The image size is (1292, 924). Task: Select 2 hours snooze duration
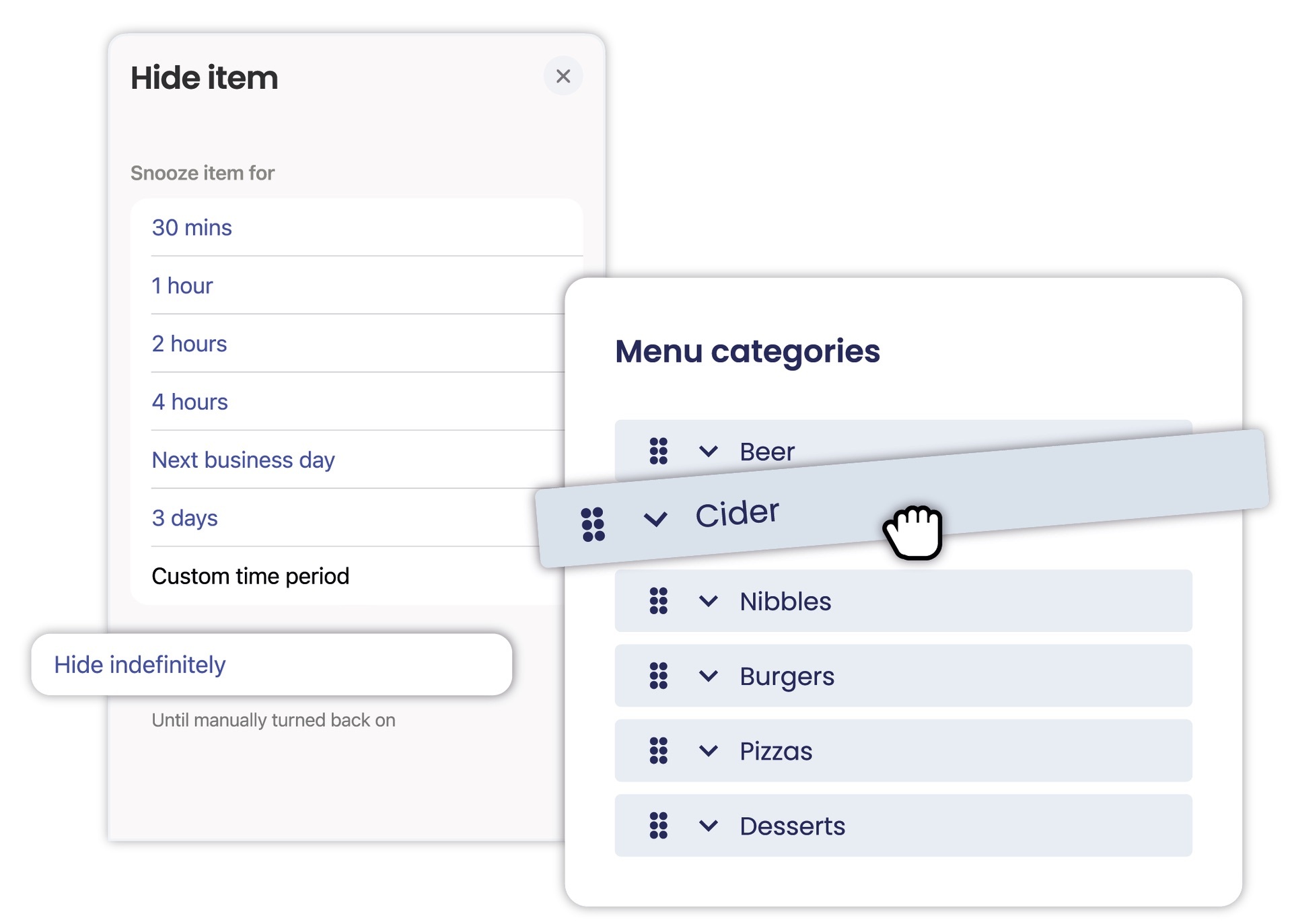pos(189,344)
